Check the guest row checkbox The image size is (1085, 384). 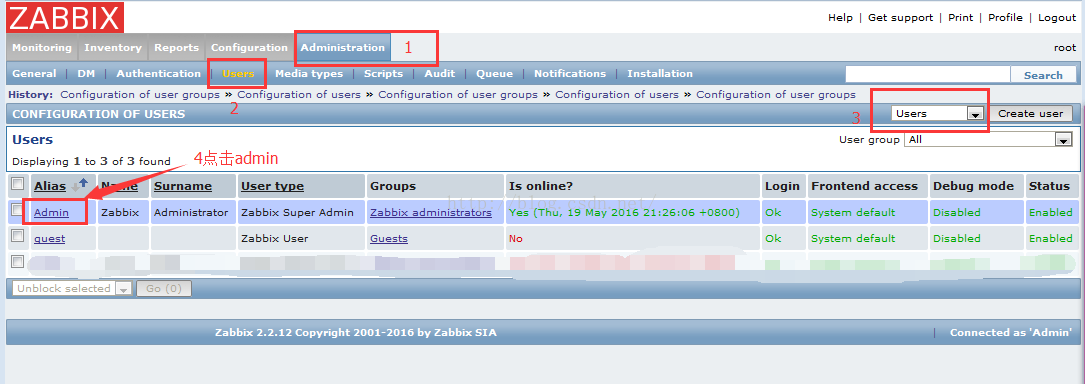(x=18, y=236)
